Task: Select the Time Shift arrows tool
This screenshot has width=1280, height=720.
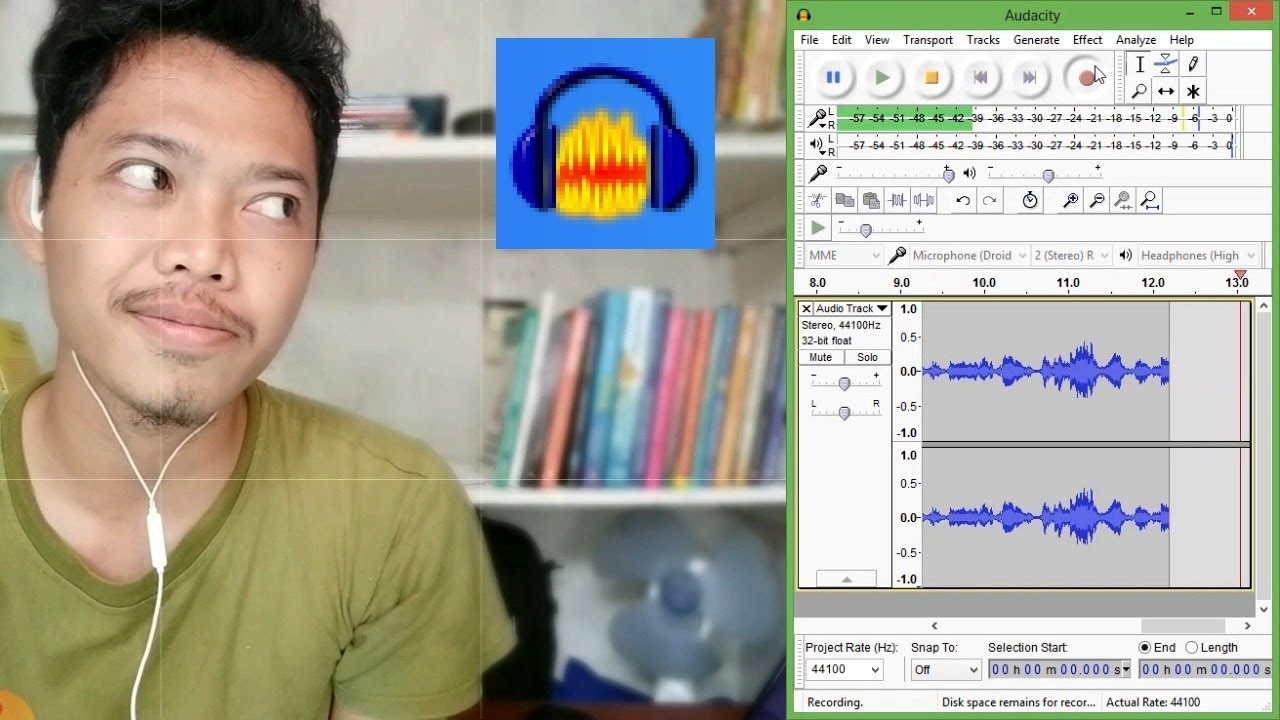Action: (x=1166, y=91)
